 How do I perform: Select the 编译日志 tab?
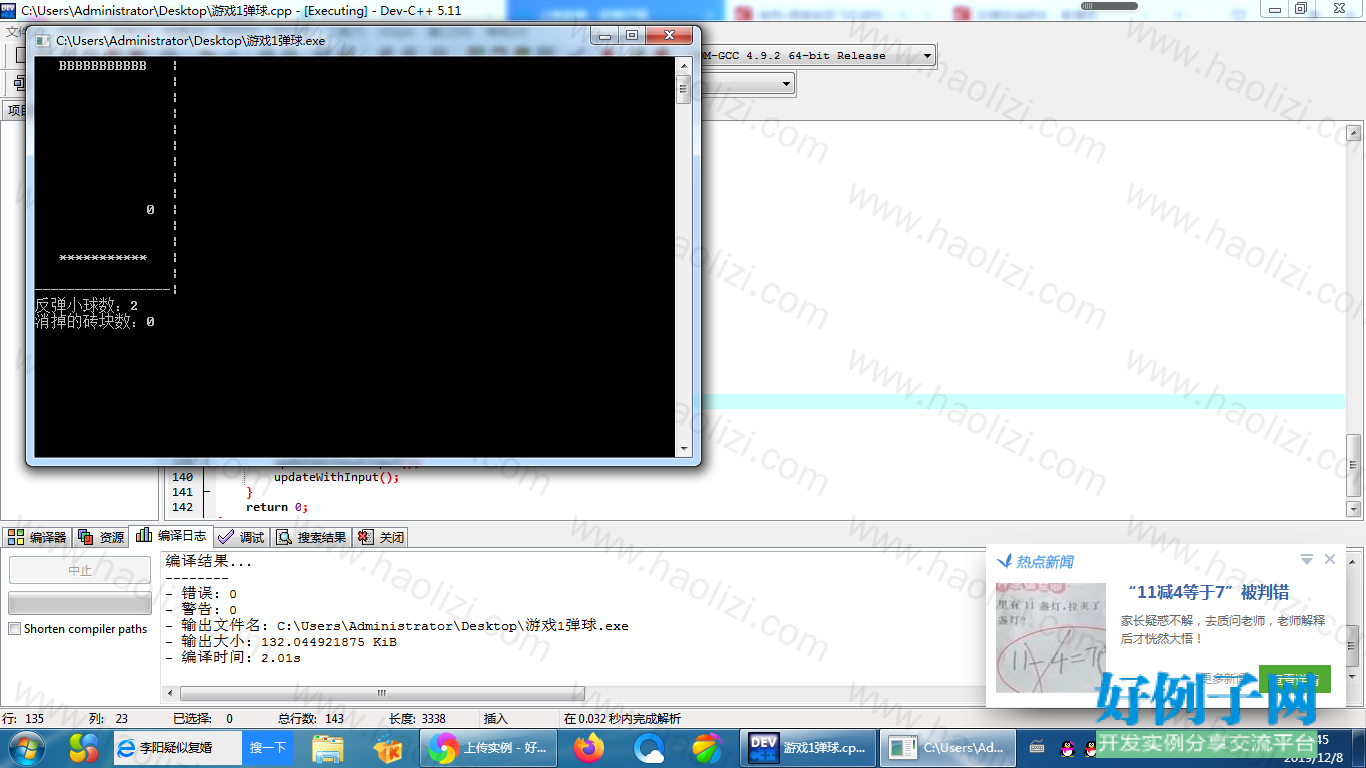pos(172,536)
